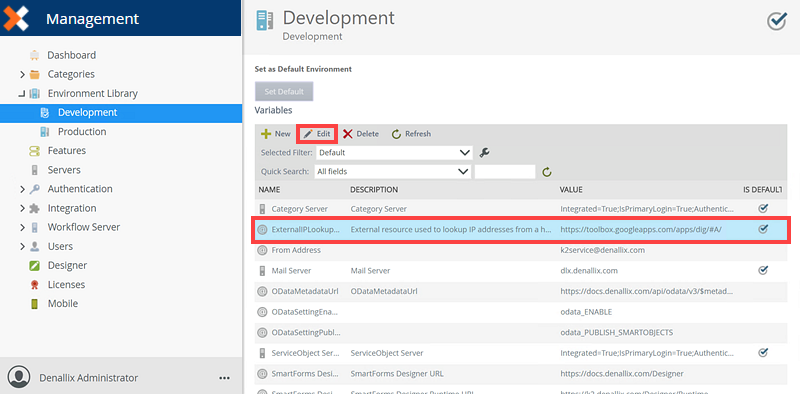The height and width of the screenshot is (394, 800).
Task: Open the Selected Filter dropdown
Action: tap(394, 153)
